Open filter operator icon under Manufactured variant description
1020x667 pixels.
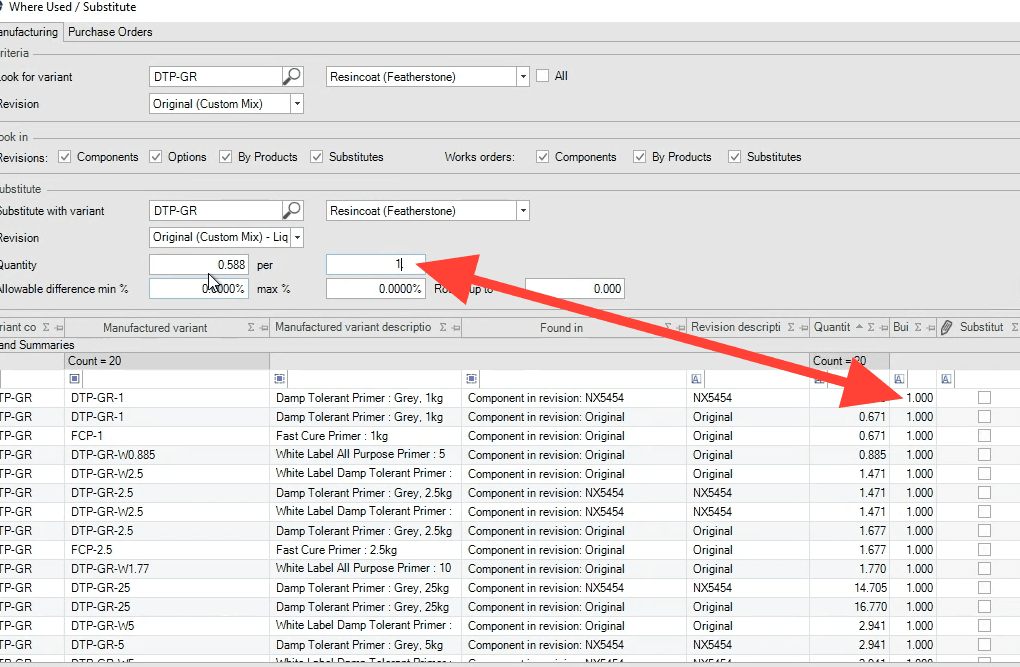(x=280, y=379)
